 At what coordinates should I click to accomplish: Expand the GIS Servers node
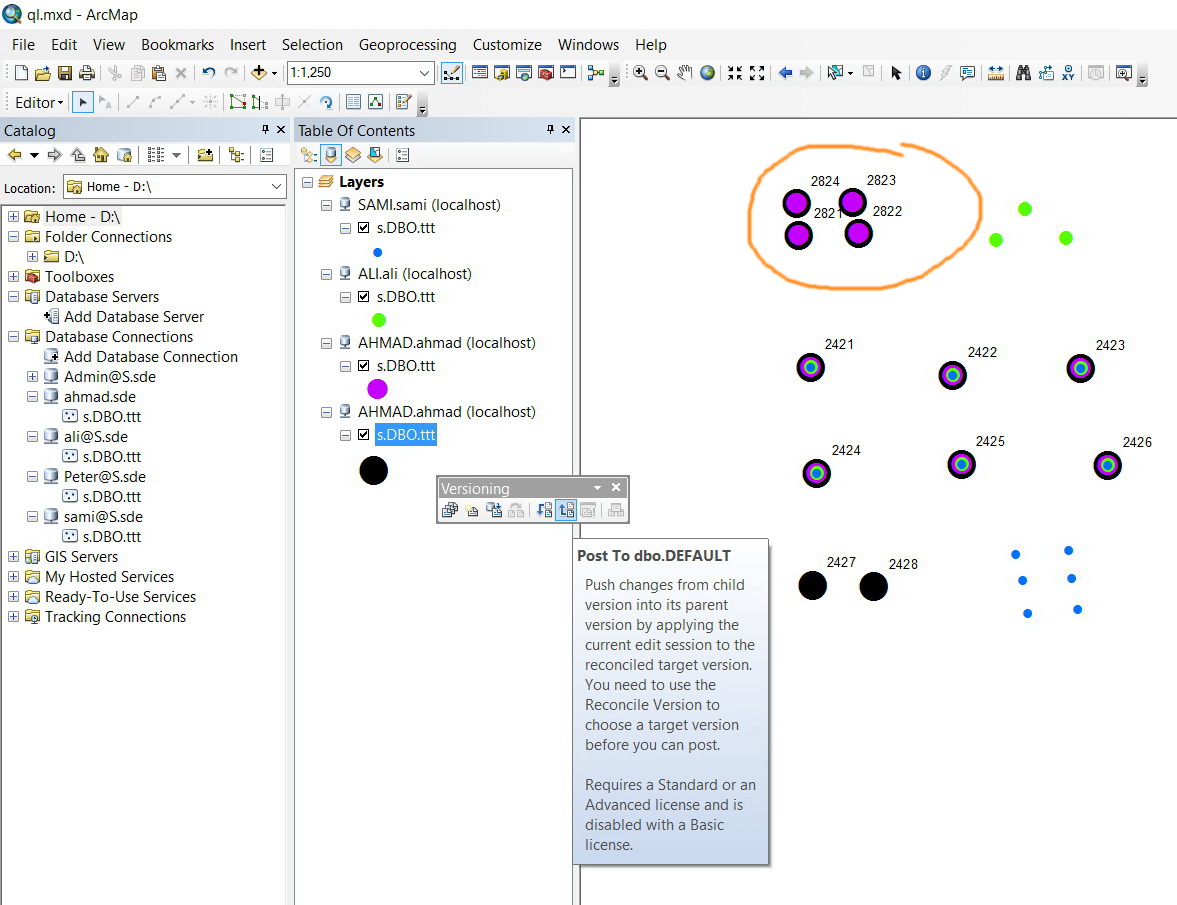[x=14, y=556]
